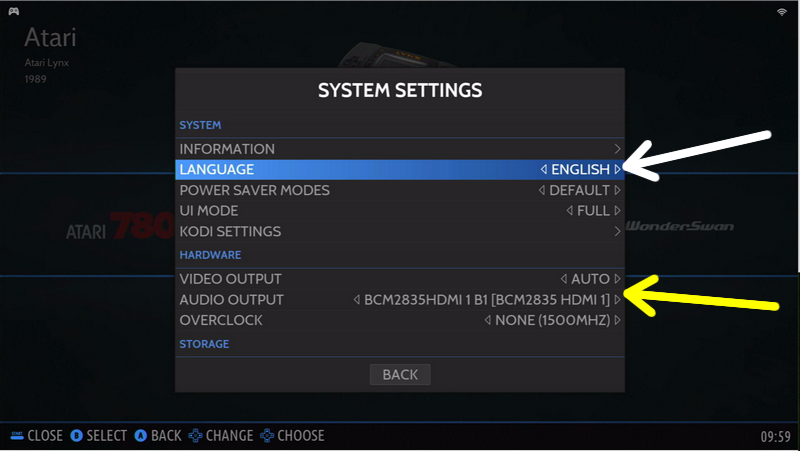This screenshot has width=800, height=451.
Task: Cycle Power Saver Modes right arrow
Action: coord(617,190)
